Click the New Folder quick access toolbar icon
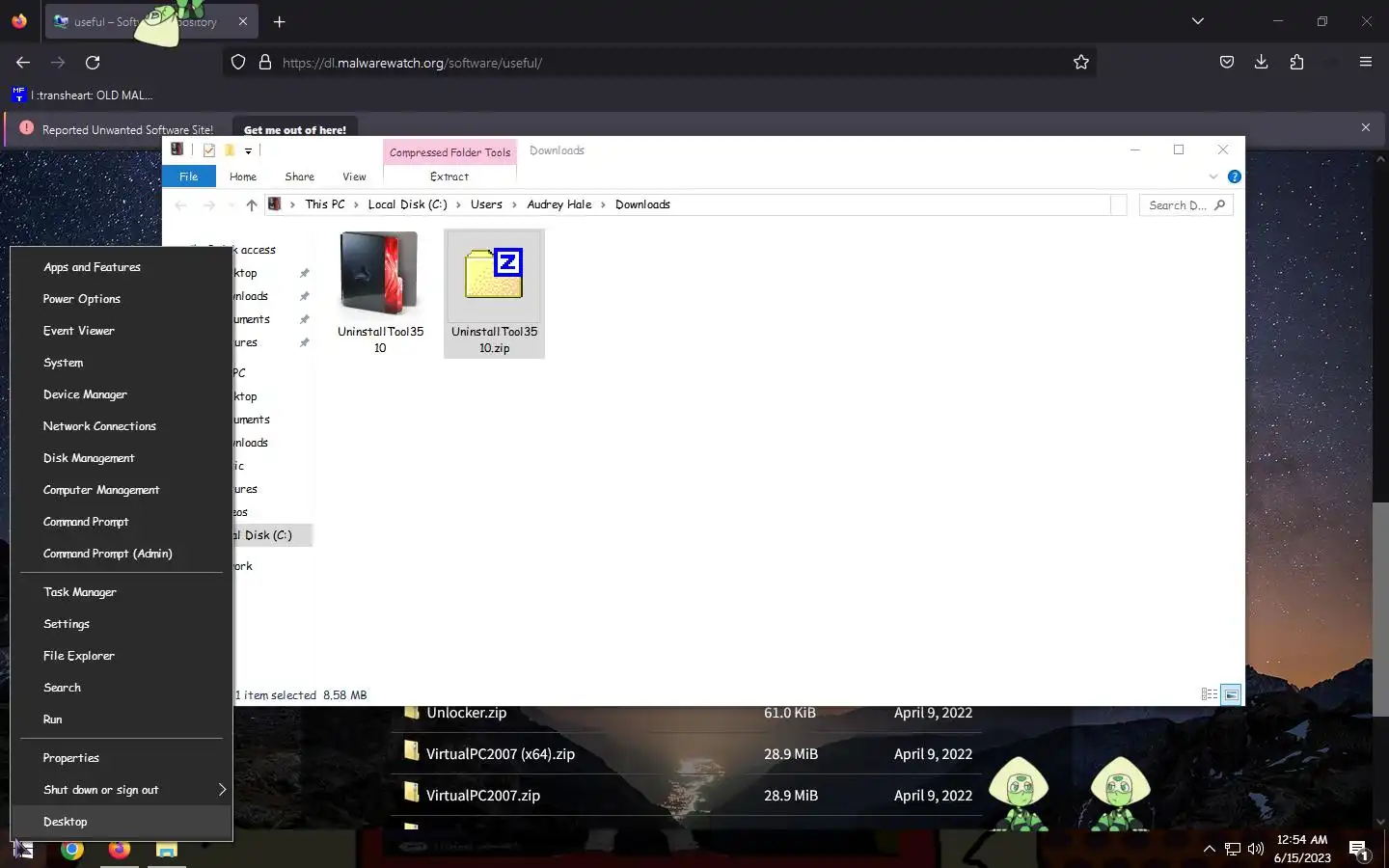Screen dimensions: 1389x868 [230, 149]
